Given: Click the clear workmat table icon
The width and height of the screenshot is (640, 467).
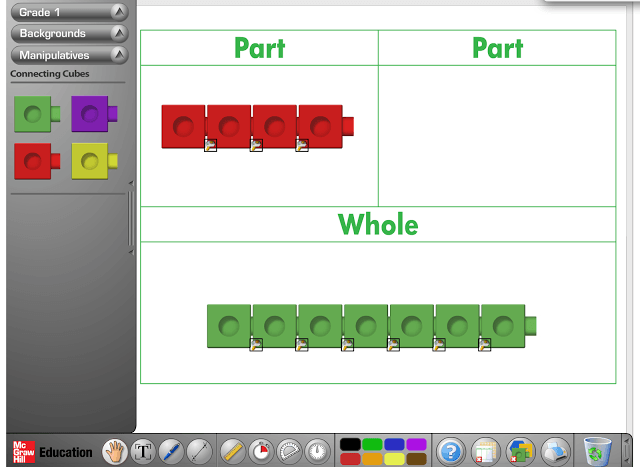Looking at the screenshot, I should pos(486,451).
